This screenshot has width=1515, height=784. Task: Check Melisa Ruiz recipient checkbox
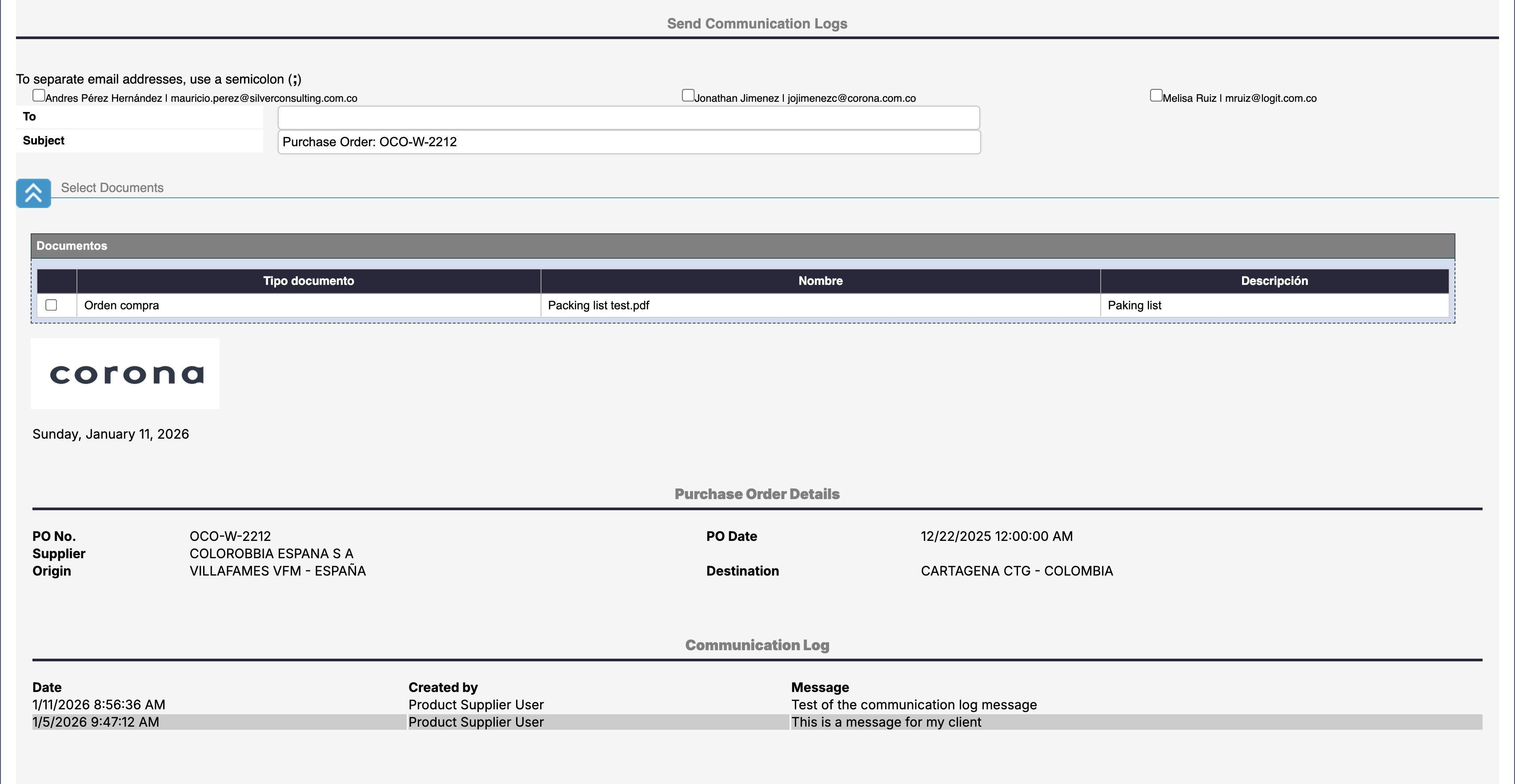click(1156, 95)
